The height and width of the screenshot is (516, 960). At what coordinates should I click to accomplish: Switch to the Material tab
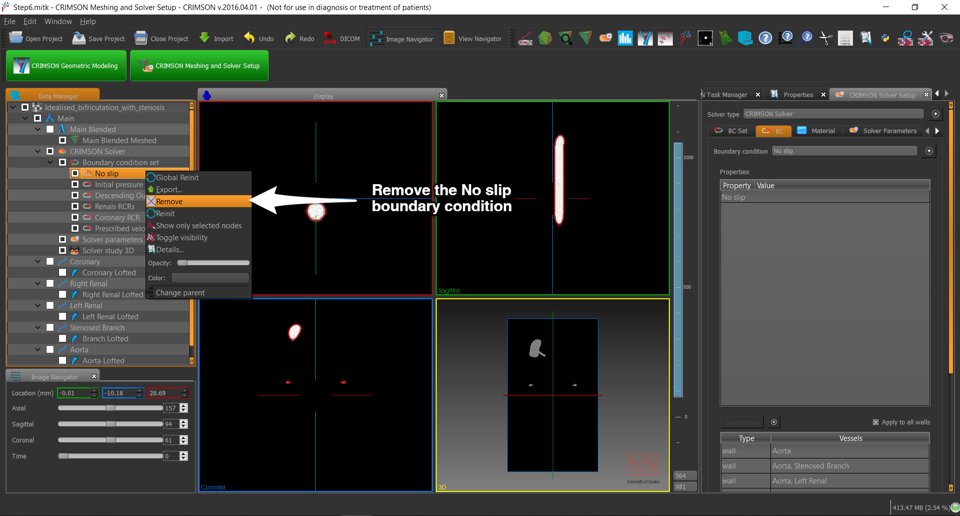[816, 131]
